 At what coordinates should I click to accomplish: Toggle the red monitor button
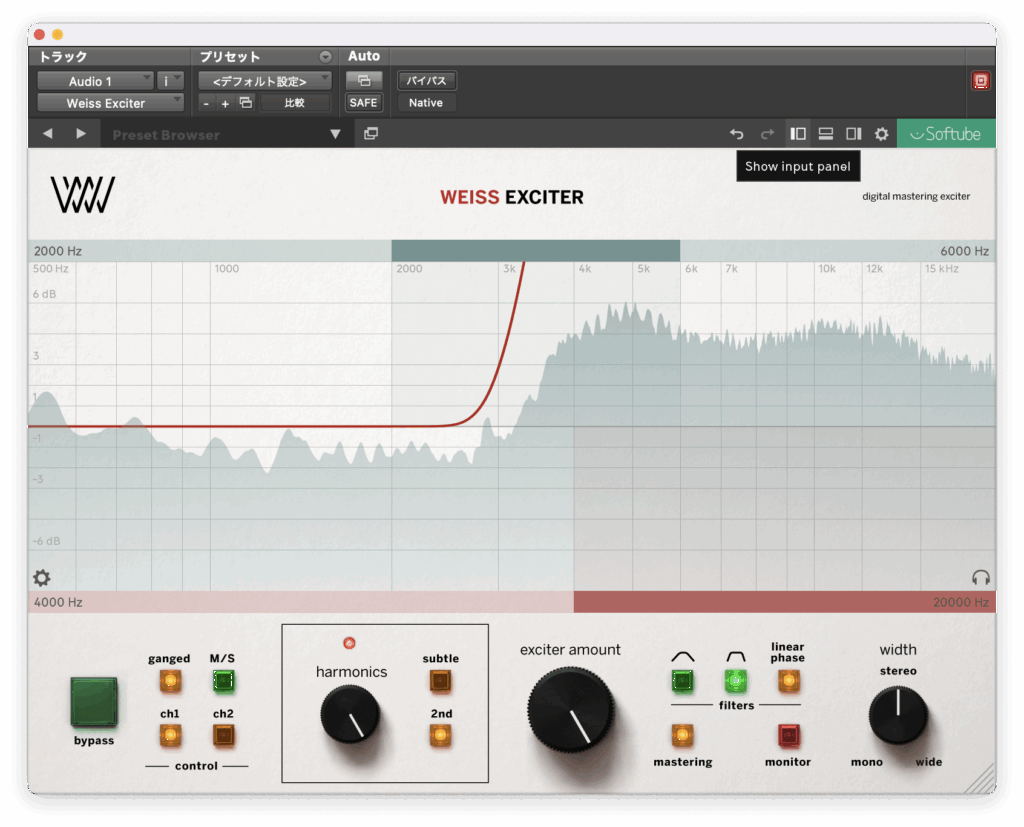(789, 736)
